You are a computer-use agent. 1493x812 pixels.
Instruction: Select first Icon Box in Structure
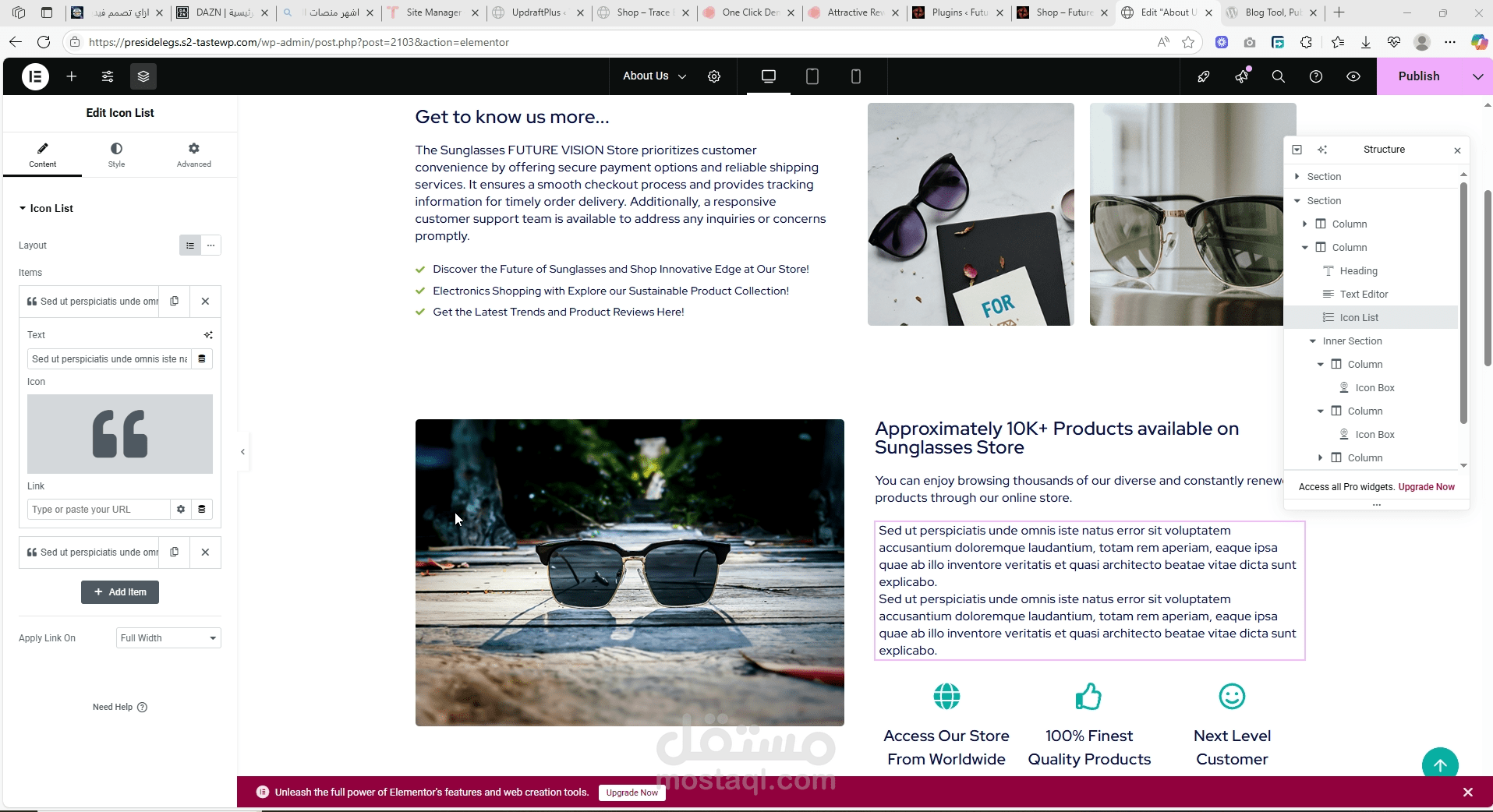click(x=1374, y=388)
